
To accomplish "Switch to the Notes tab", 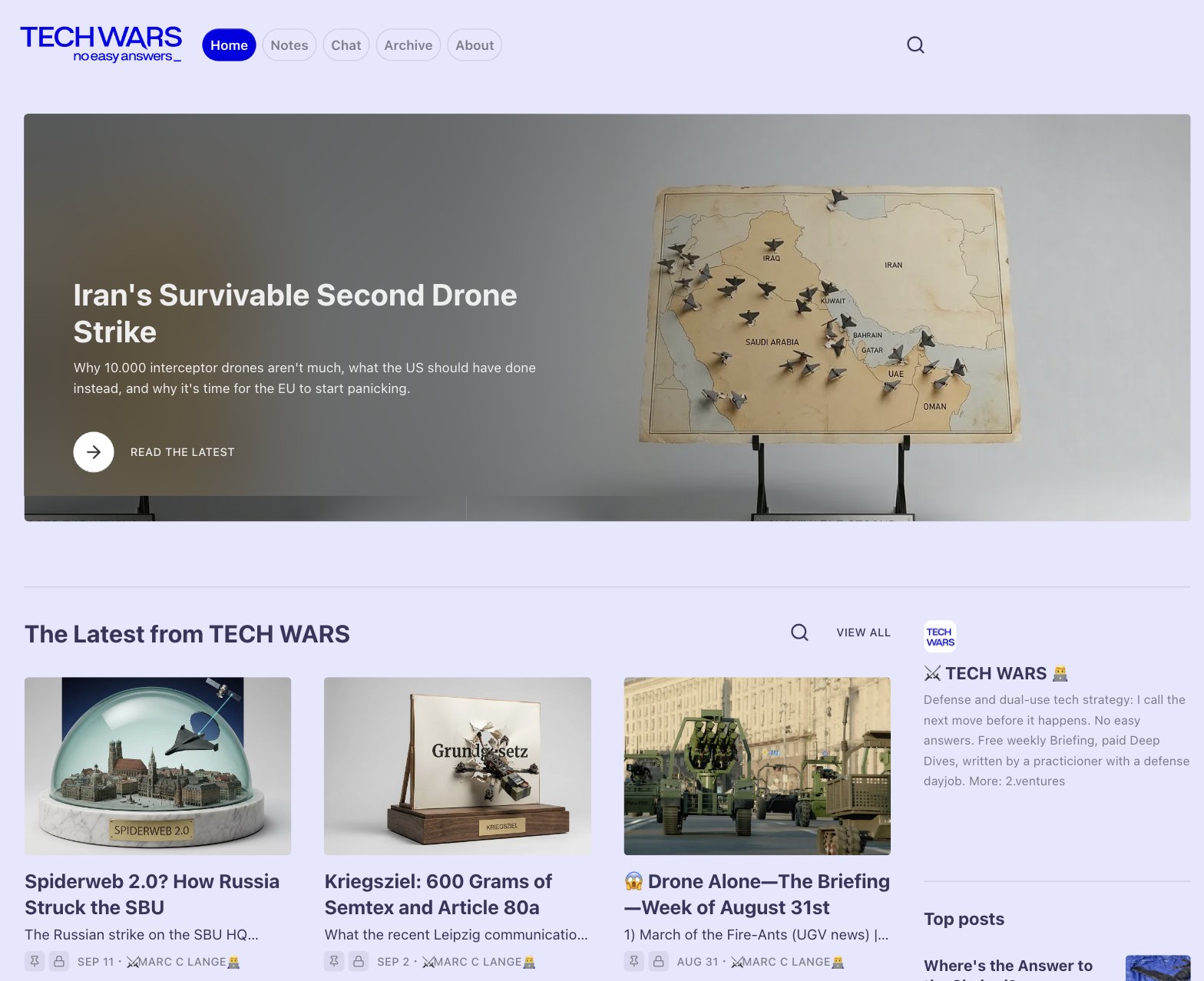I will [289, 45].
